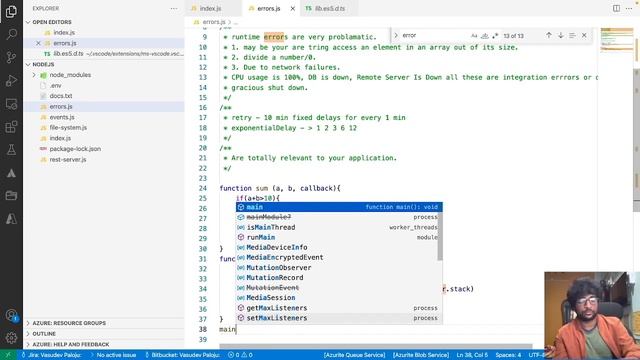640x360 pixels.
Task: Open the Testing flask view
Action: tap(11, 150)
